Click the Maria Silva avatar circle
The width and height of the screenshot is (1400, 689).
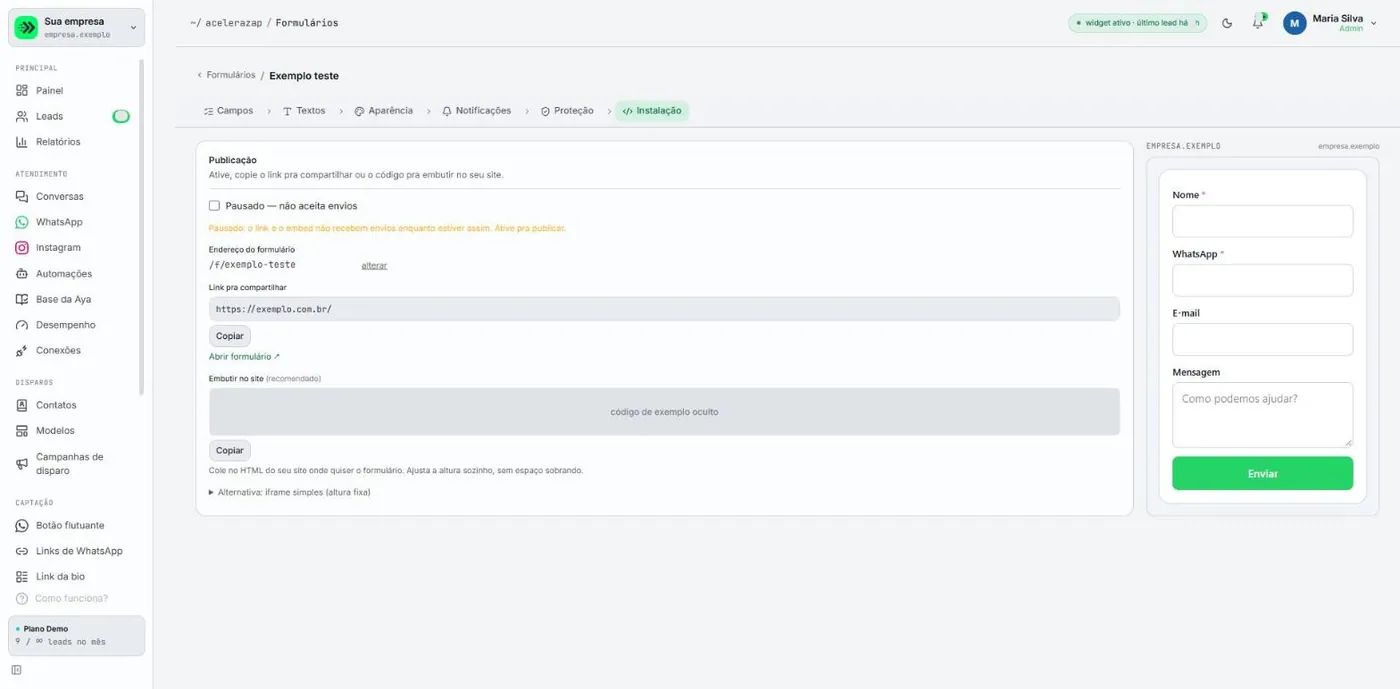click(1295, 23)
